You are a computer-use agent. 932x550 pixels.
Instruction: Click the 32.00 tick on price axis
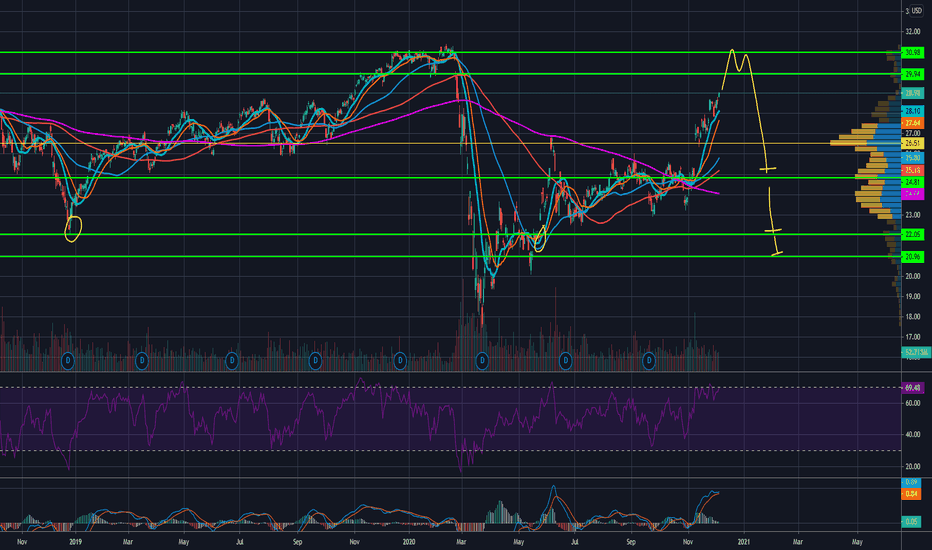click(x=913, y=32)
